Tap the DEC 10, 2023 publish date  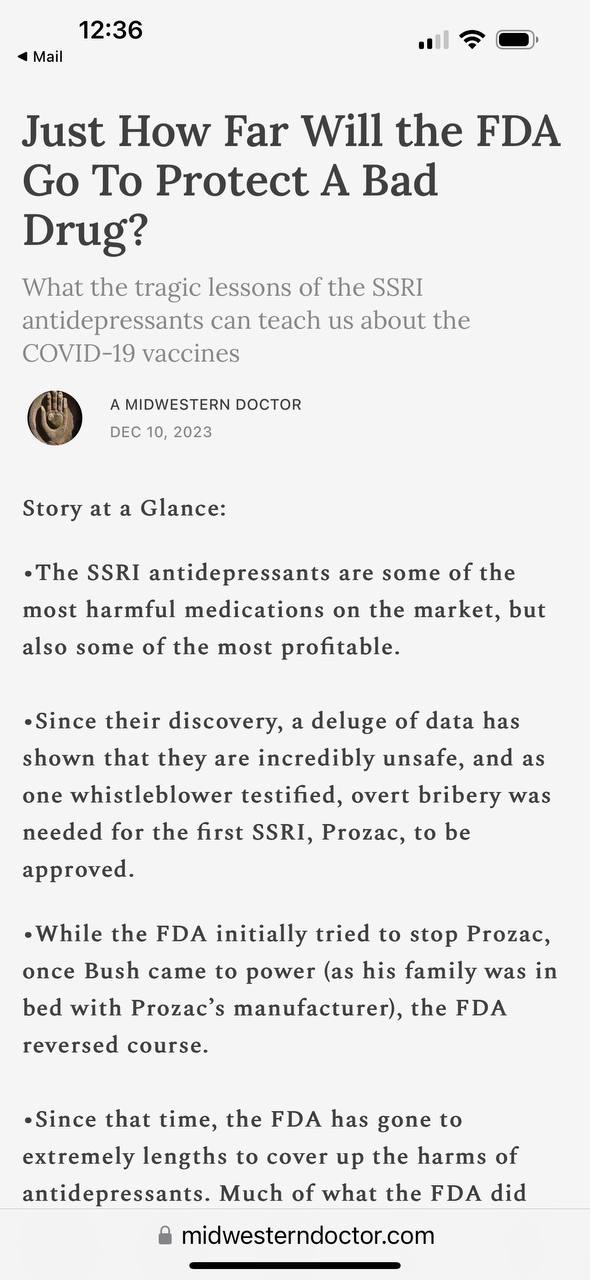[x=161, y=432]
